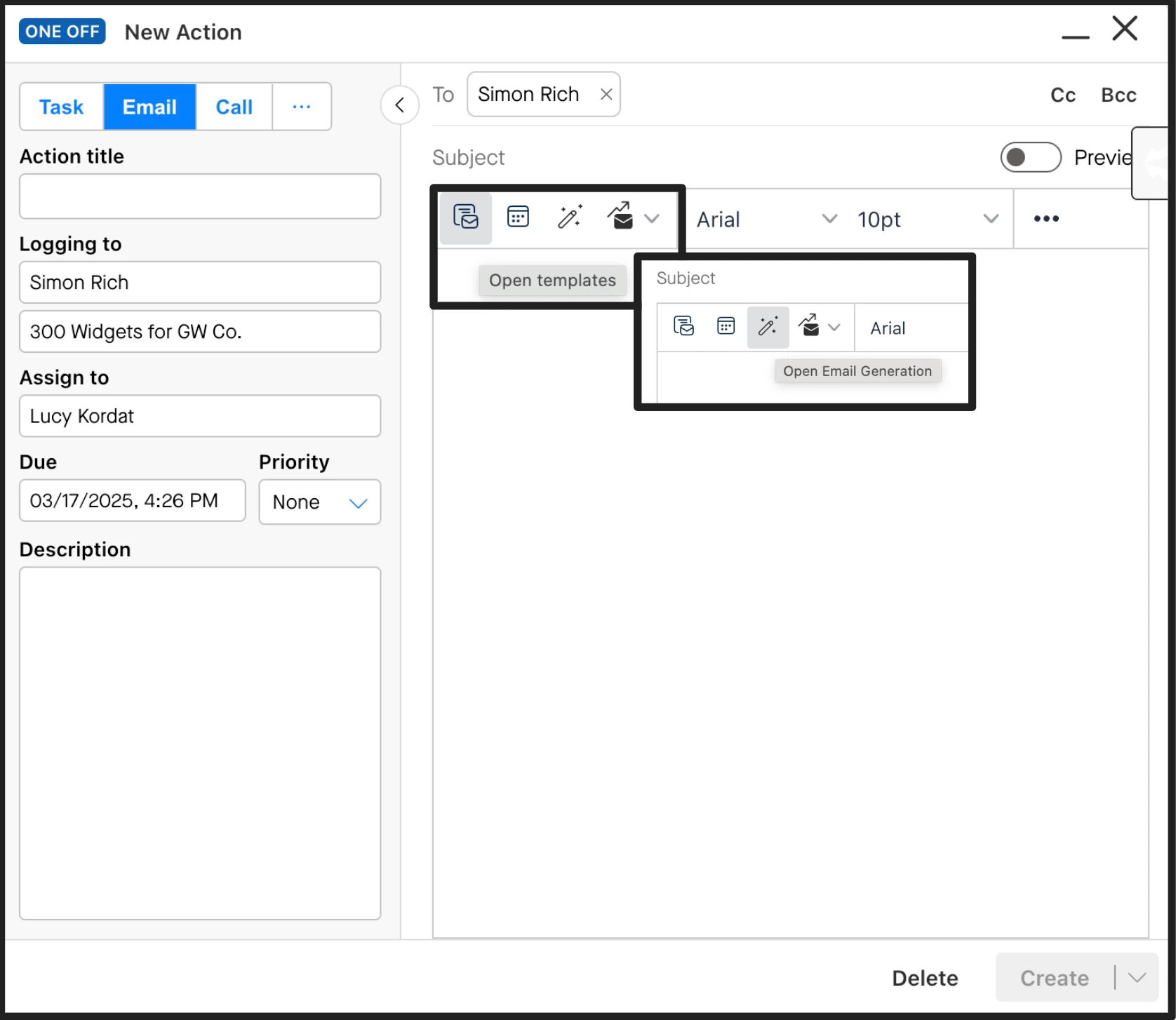Show more action types ellipsis tab
This screenshot has height=1020, width=1176.
tap(302, 107)
